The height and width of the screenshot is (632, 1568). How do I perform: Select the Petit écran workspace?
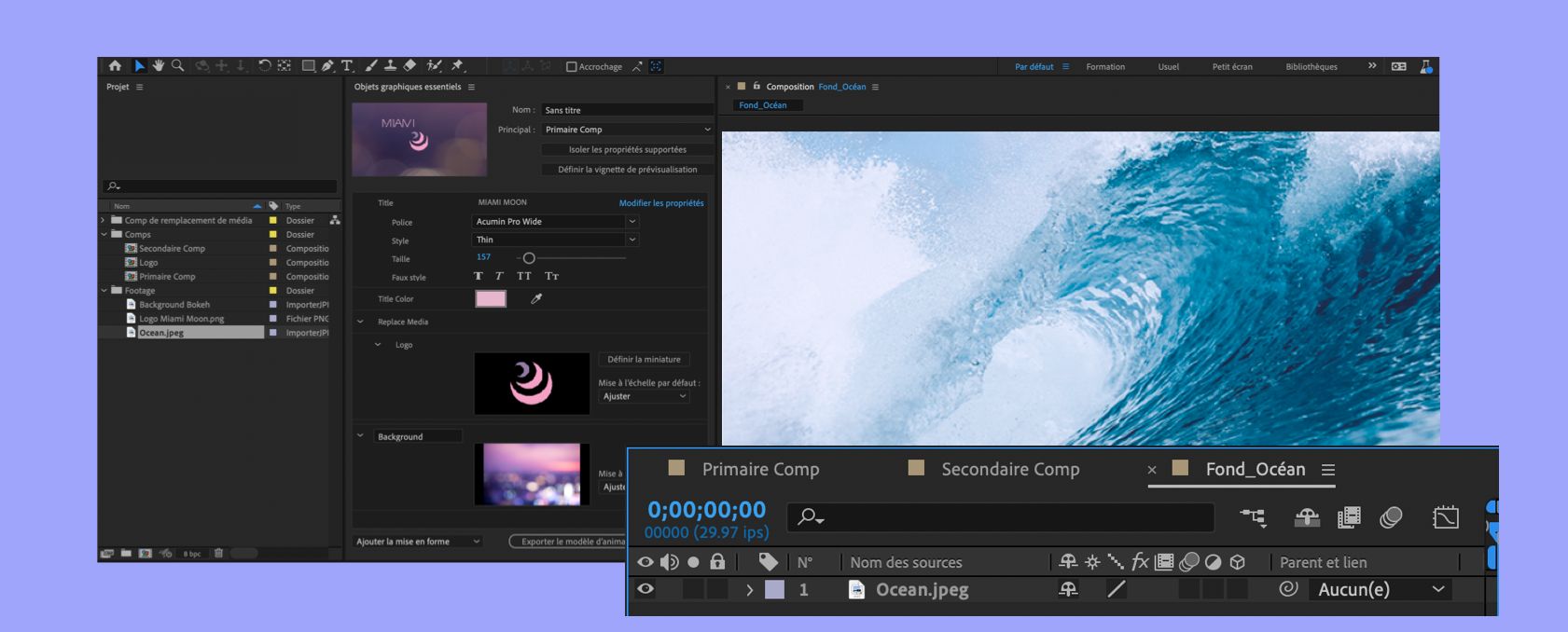coord(1232,67)
